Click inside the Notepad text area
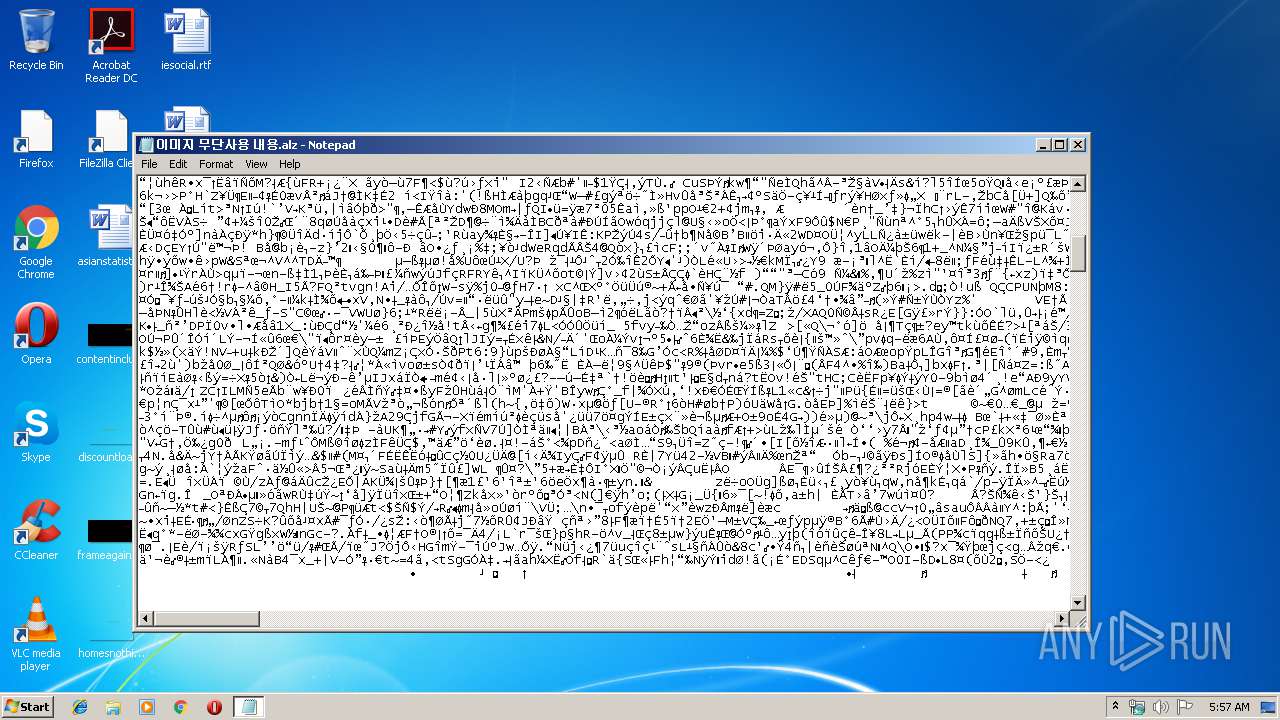Image resolution: width=1280 pixels, height=720 pixels. point(604,393)
